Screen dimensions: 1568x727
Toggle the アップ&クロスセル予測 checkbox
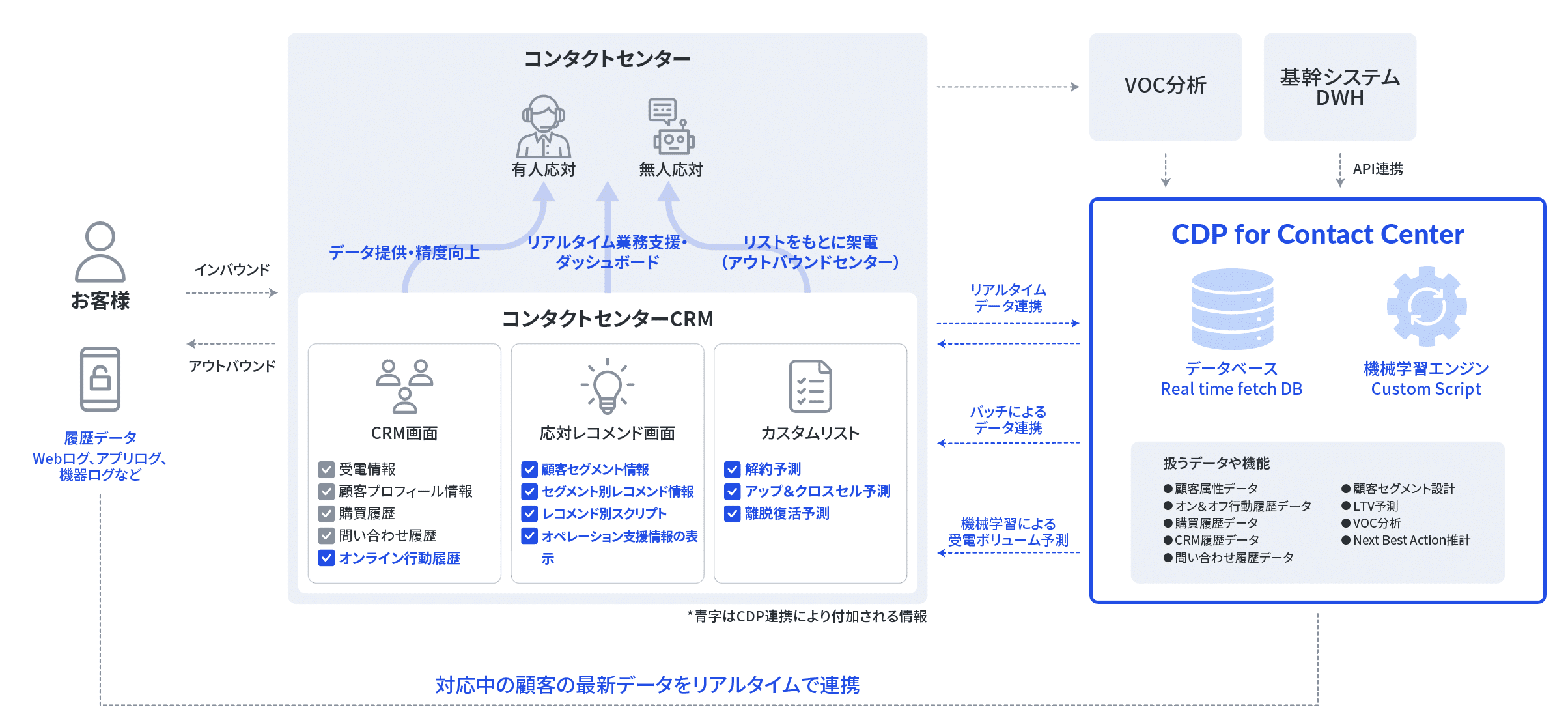click(733, 491)
